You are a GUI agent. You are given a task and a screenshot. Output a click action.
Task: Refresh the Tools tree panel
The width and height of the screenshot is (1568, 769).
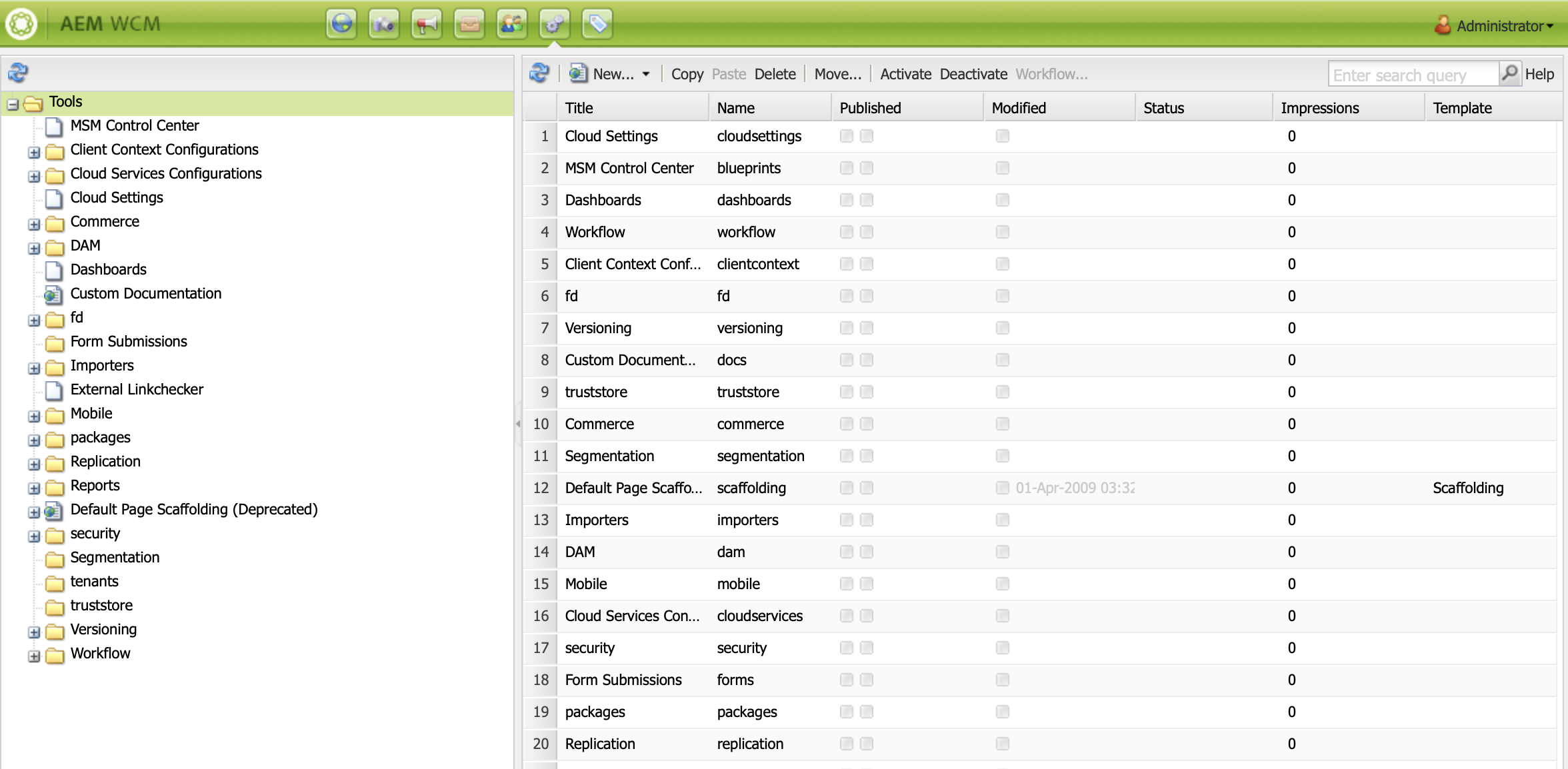pos(18,73)
